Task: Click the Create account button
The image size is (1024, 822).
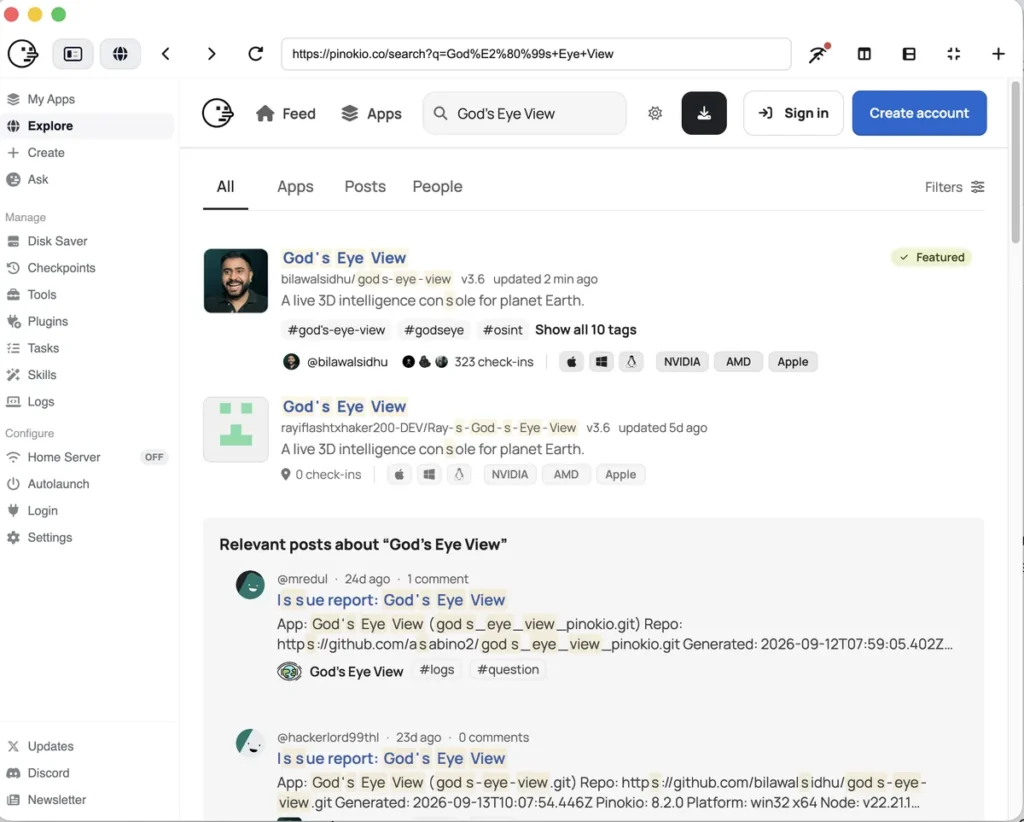Action: pos(919,113)
